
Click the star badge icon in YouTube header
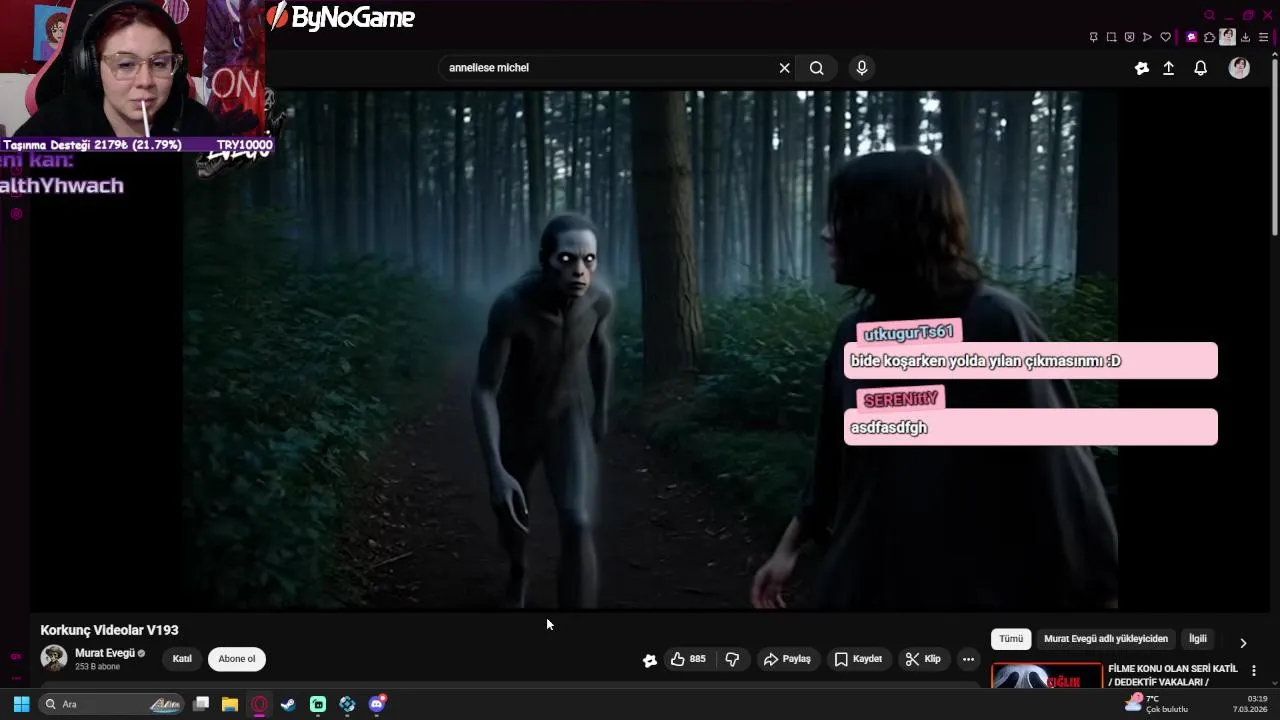(x=1142, y=68)
